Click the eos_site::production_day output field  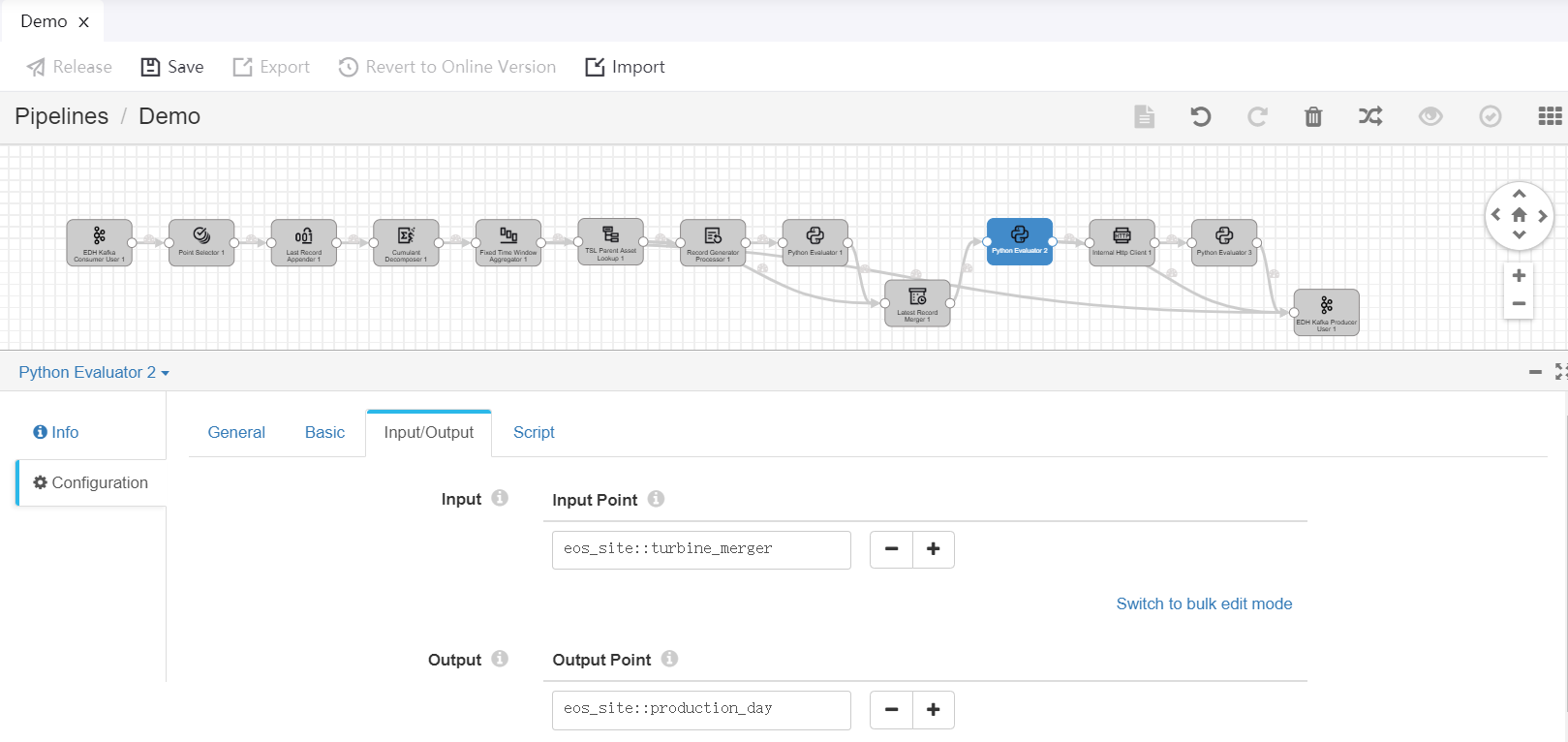pyautogui.click(x=701, y=709)
